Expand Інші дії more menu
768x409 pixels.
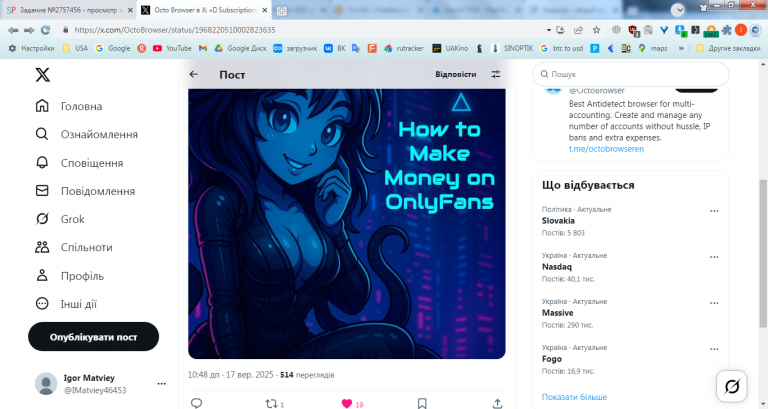(x=66, y=304)
